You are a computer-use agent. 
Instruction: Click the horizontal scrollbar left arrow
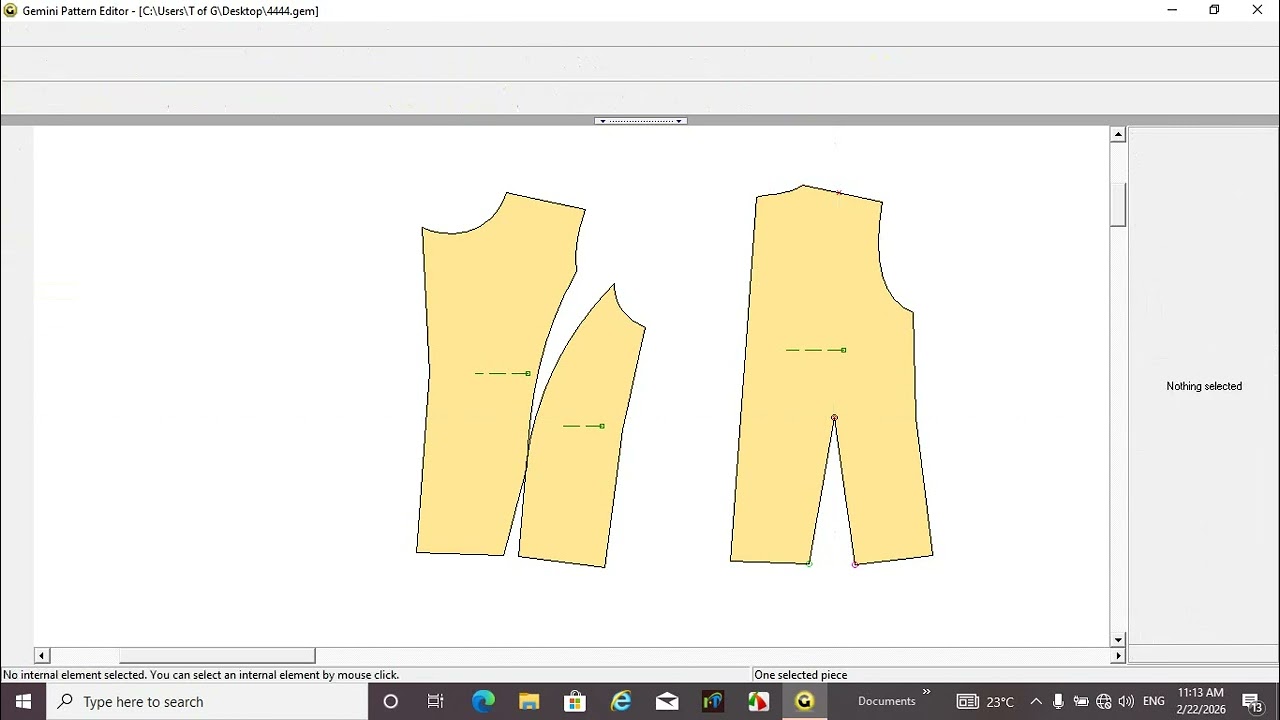(42, 656)
